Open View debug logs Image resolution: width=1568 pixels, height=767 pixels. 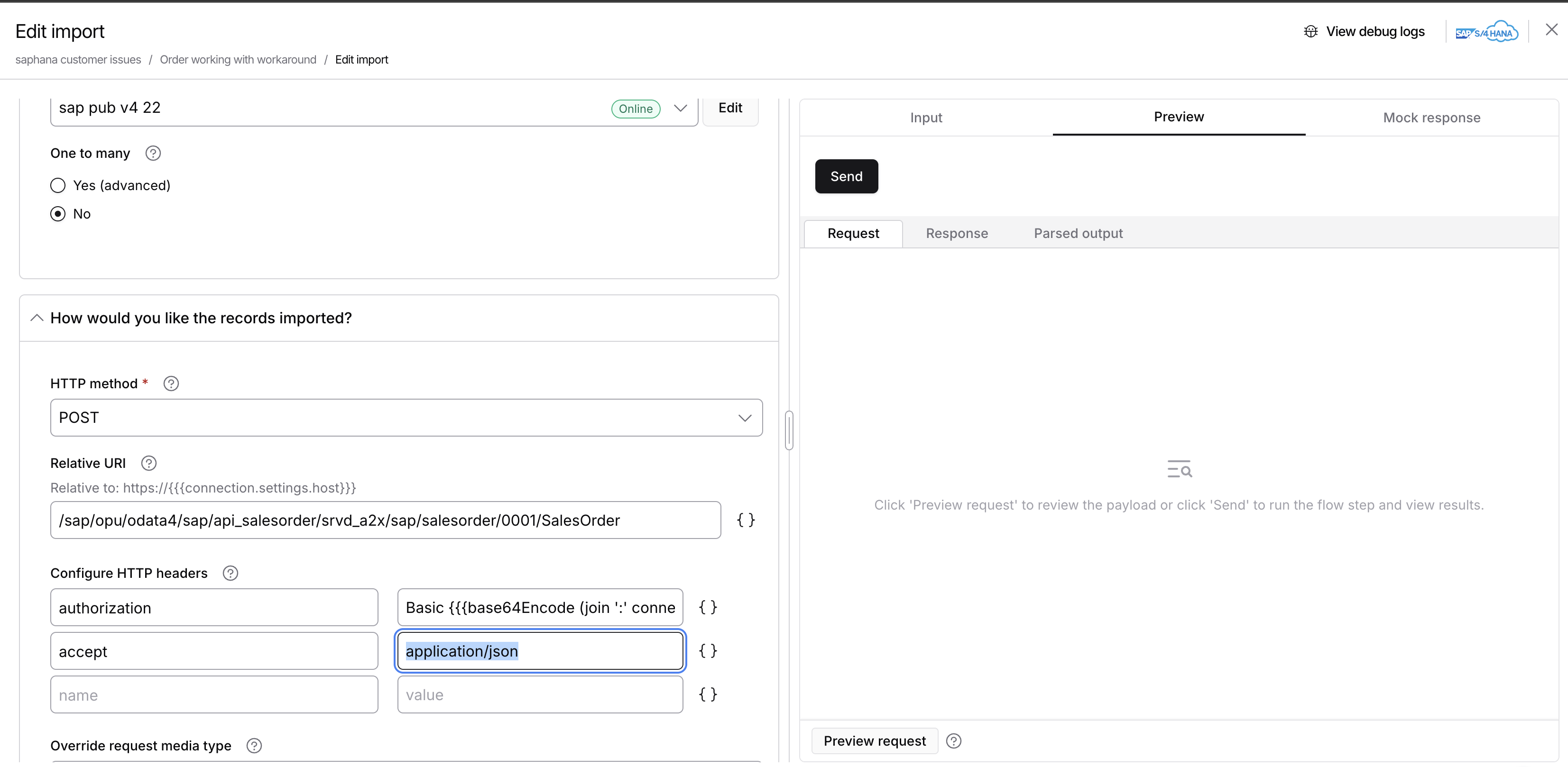pos(1364,31)
